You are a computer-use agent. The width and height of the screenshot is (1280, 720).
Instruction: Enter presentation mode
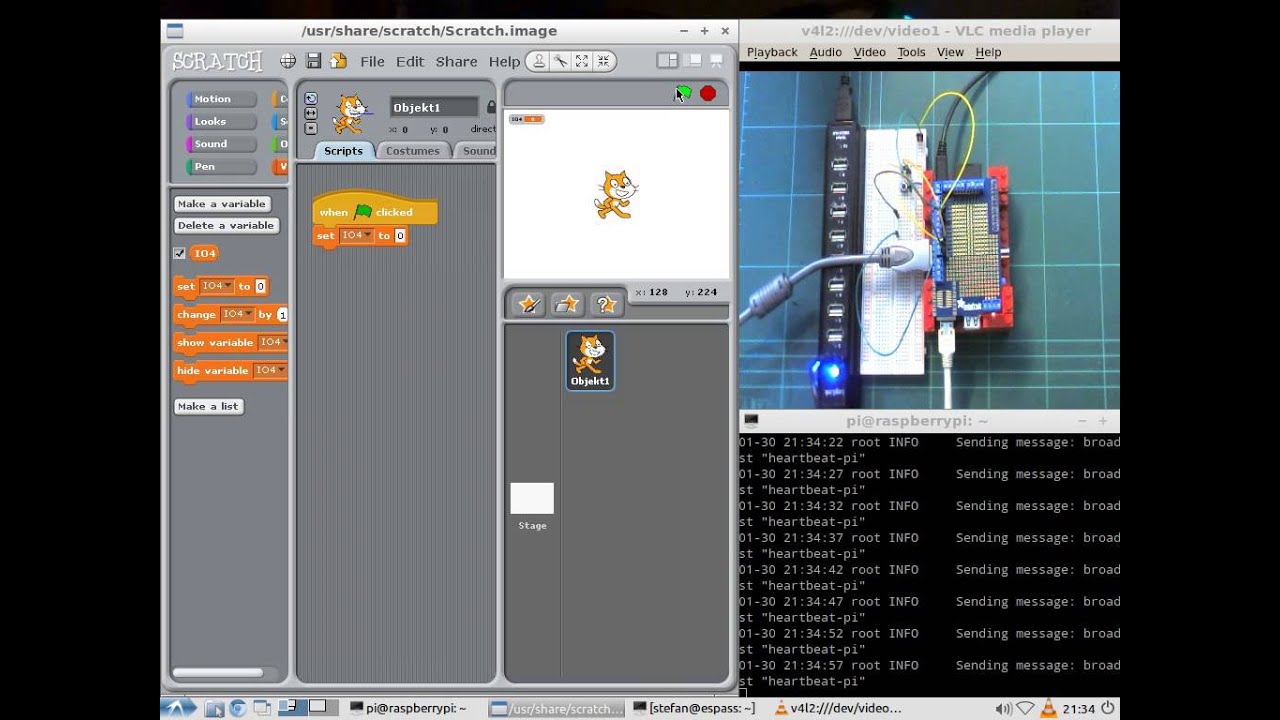click(716, 61)
